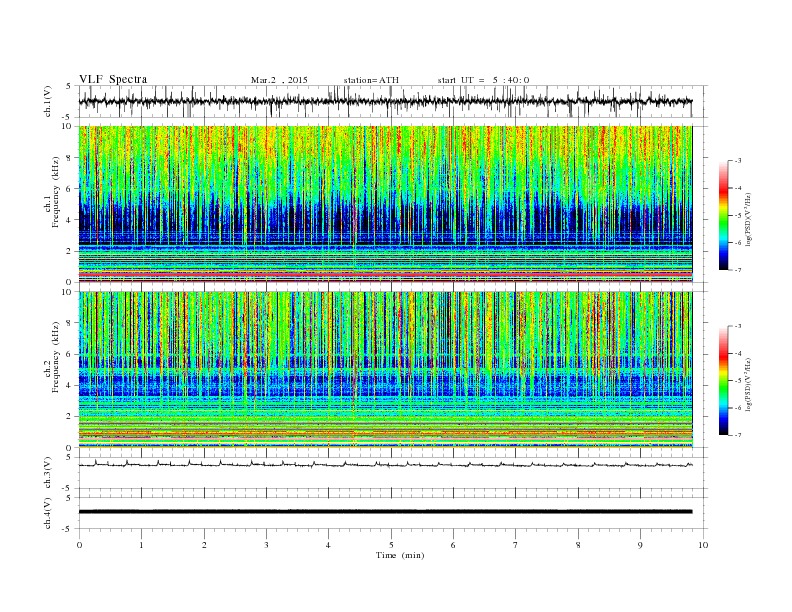Click the 8 kHz tick label of ch.1 spectrogram
This screenshot has height=612, width=792.
(70, 158)
